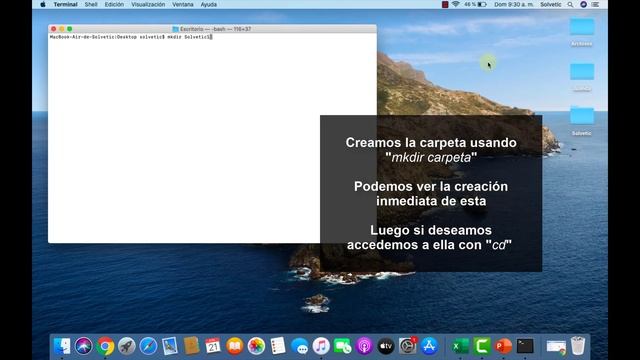Open the Ventana menu
The width and height of the screenshot is (640, 360).
click(x=182, y=4)
